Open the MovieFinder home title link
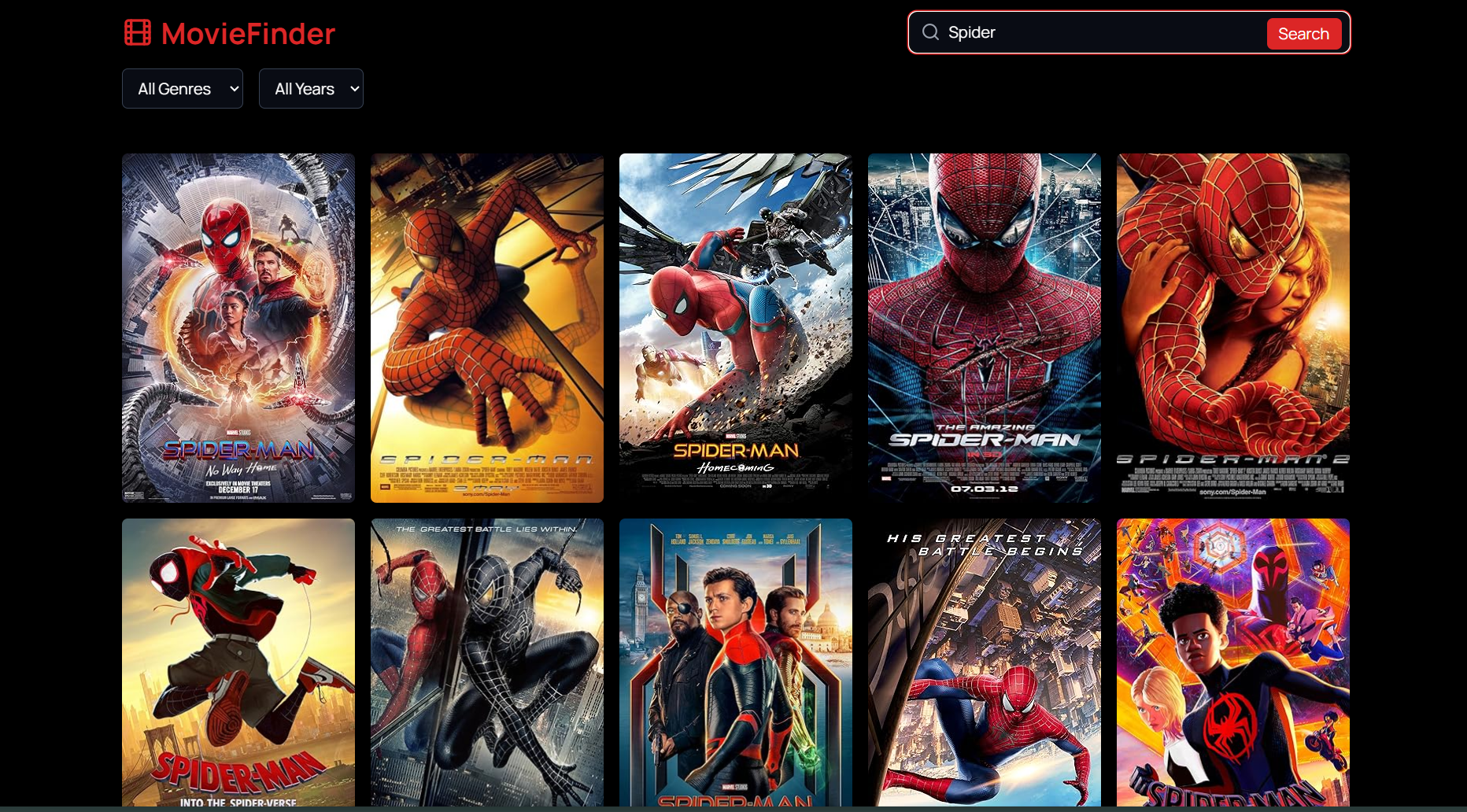Image resolution: width=1467 pixels, height=812 pixels. (x=248, y=33)
